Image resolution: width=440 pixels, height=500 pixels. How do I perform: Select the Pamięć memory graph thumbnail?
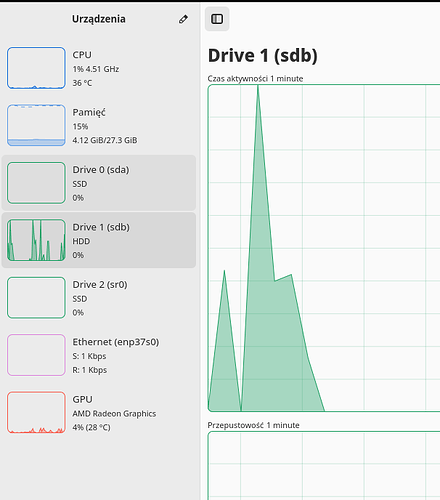point(36,125)
